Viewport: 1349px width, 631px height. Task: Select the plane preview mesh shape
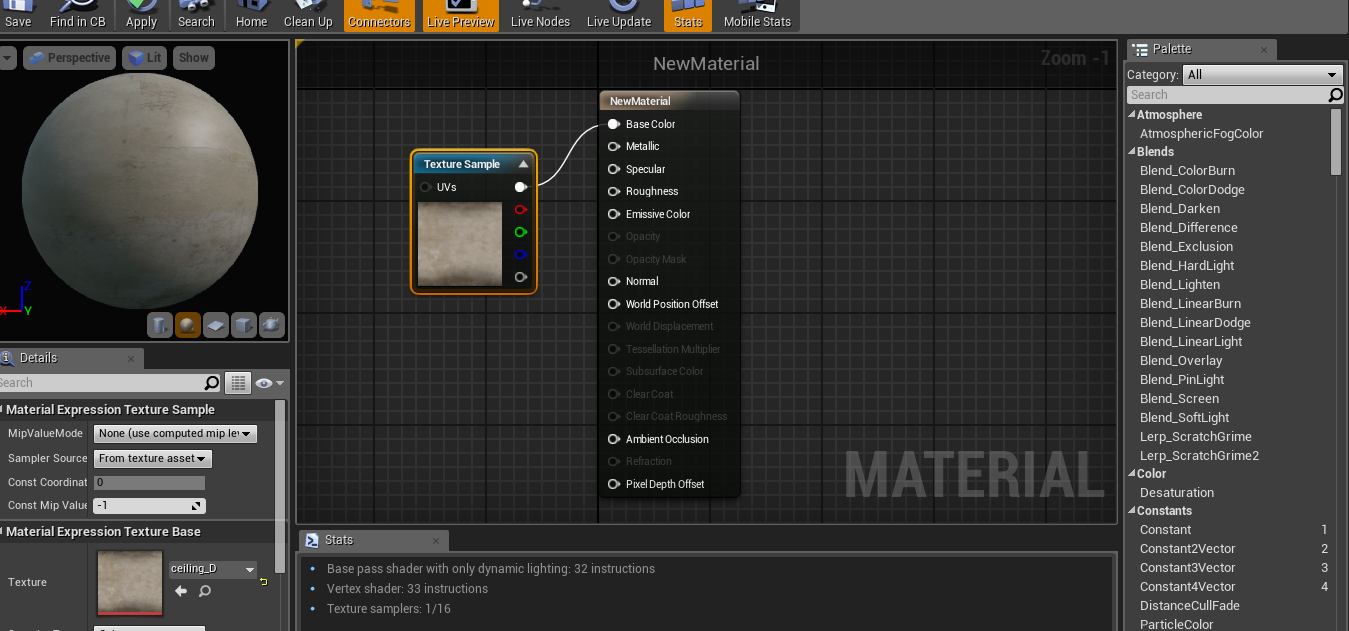216,325
